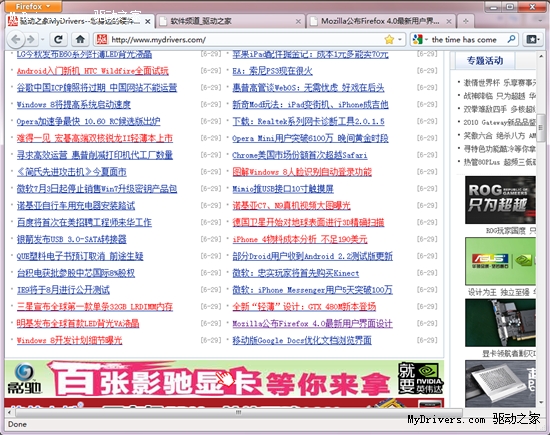Screen dimensions: 550x435
Task: Open search engine dropdown by Google icon
Action: point(426,39)
